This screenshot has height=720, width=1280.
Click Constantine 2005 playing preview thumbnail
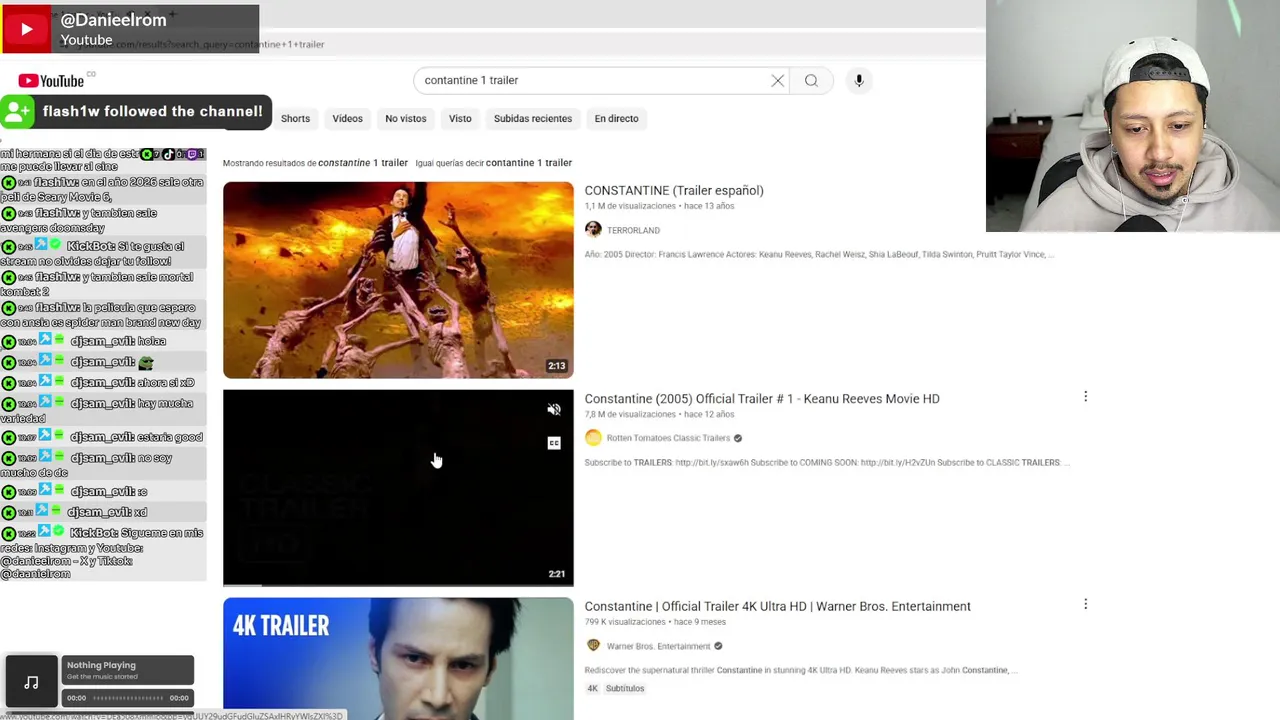click(x=398, y=488)
